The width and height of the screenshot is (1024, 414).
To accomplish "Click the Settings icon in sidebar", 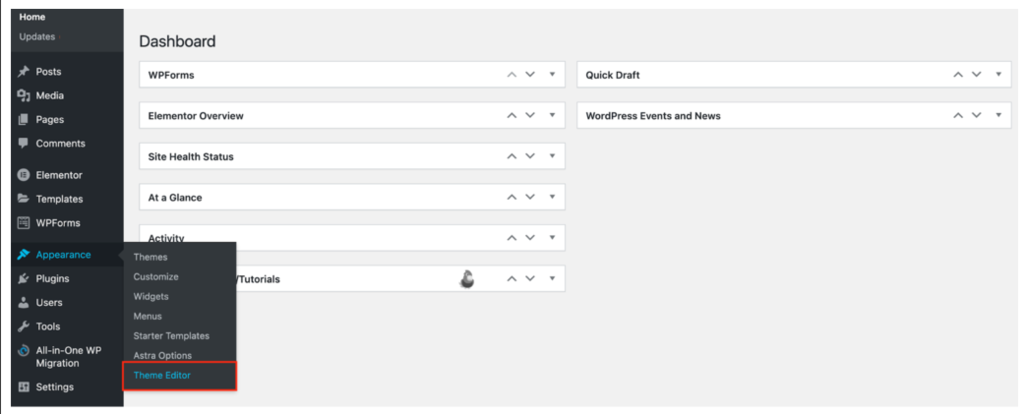I will 24,387.
